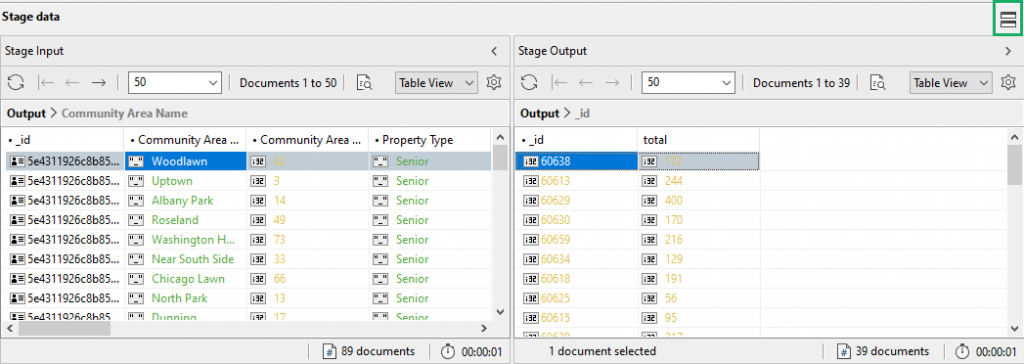1024x364 pixels.
Task: Toggle stacked layout icon in Stage data header
Action: coord(1008,20)
